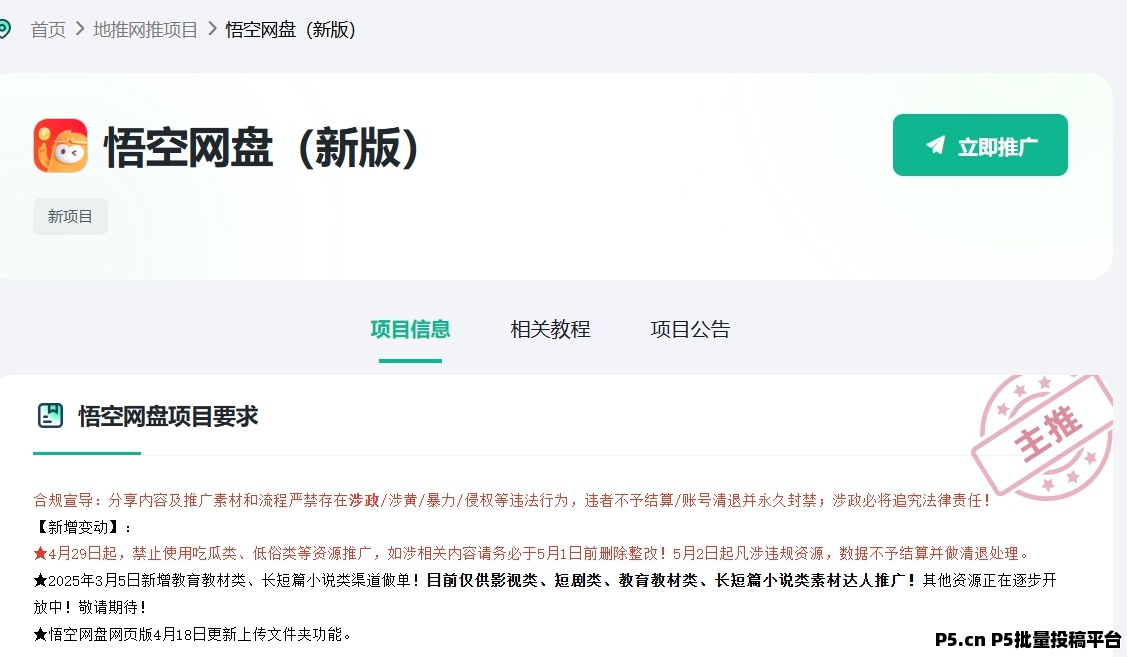Go to 地推网推项目 breadcrumb link
This screenshot has height=657, width=1127.
[145, 29]
